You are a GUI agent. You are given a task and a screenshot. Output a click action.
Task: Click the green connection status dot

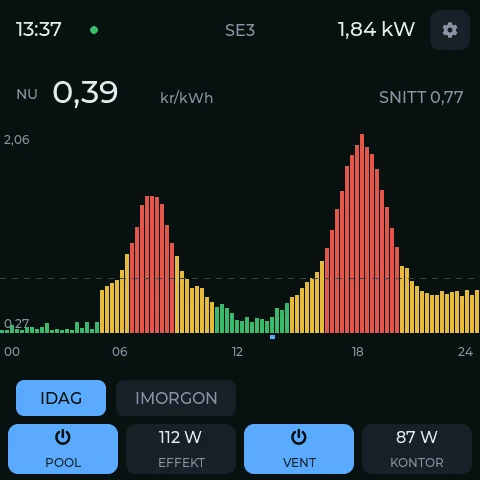click(x=94, y=30)
